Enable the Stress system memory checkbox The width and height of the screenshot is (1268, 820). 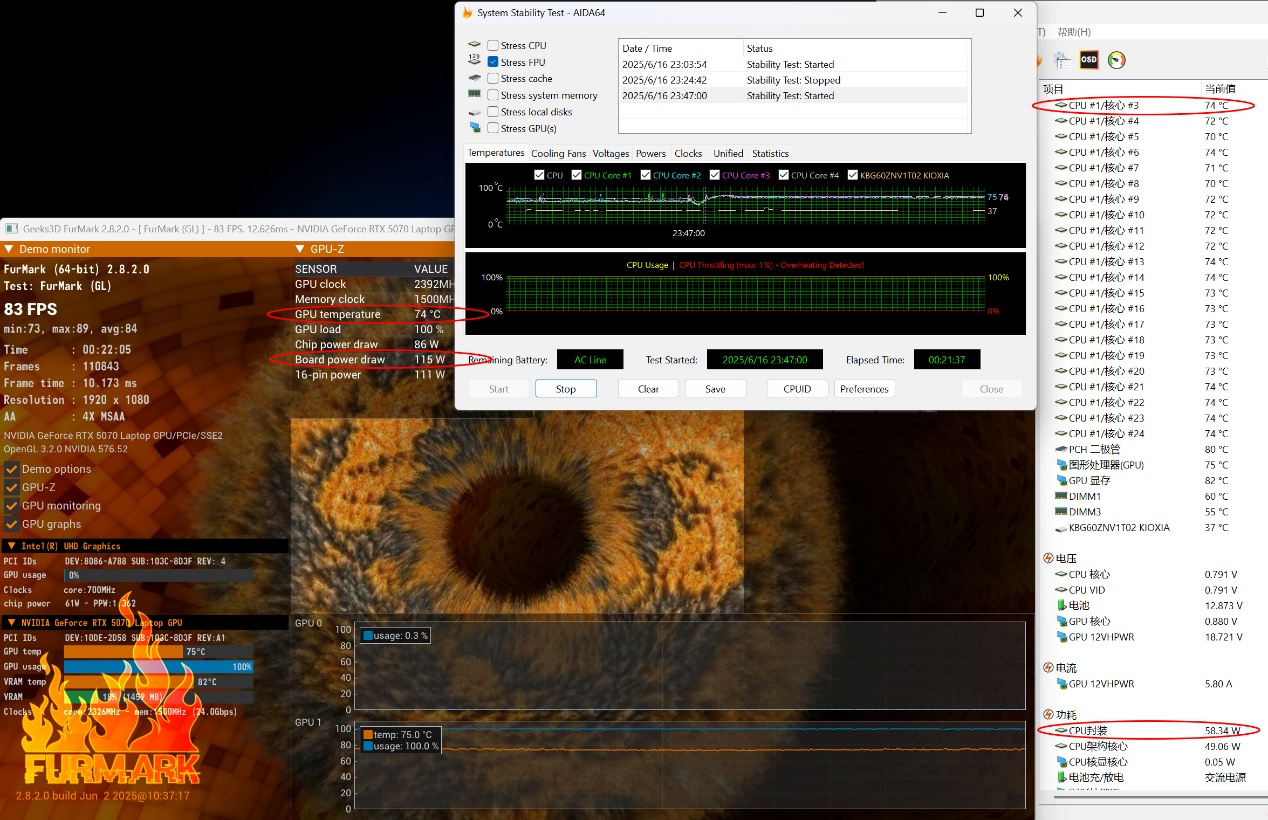(x=493, y=95)
